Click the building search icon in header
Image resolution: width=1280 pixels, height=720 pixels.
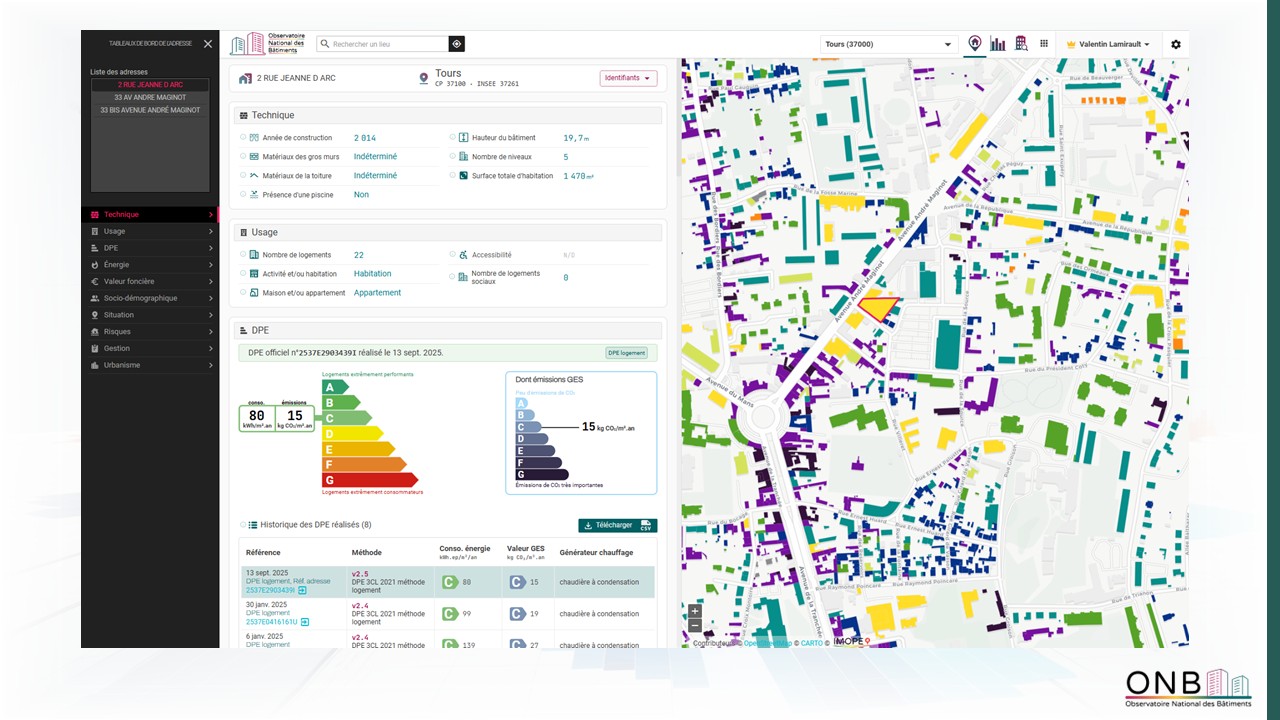(x=1021, y=44)
